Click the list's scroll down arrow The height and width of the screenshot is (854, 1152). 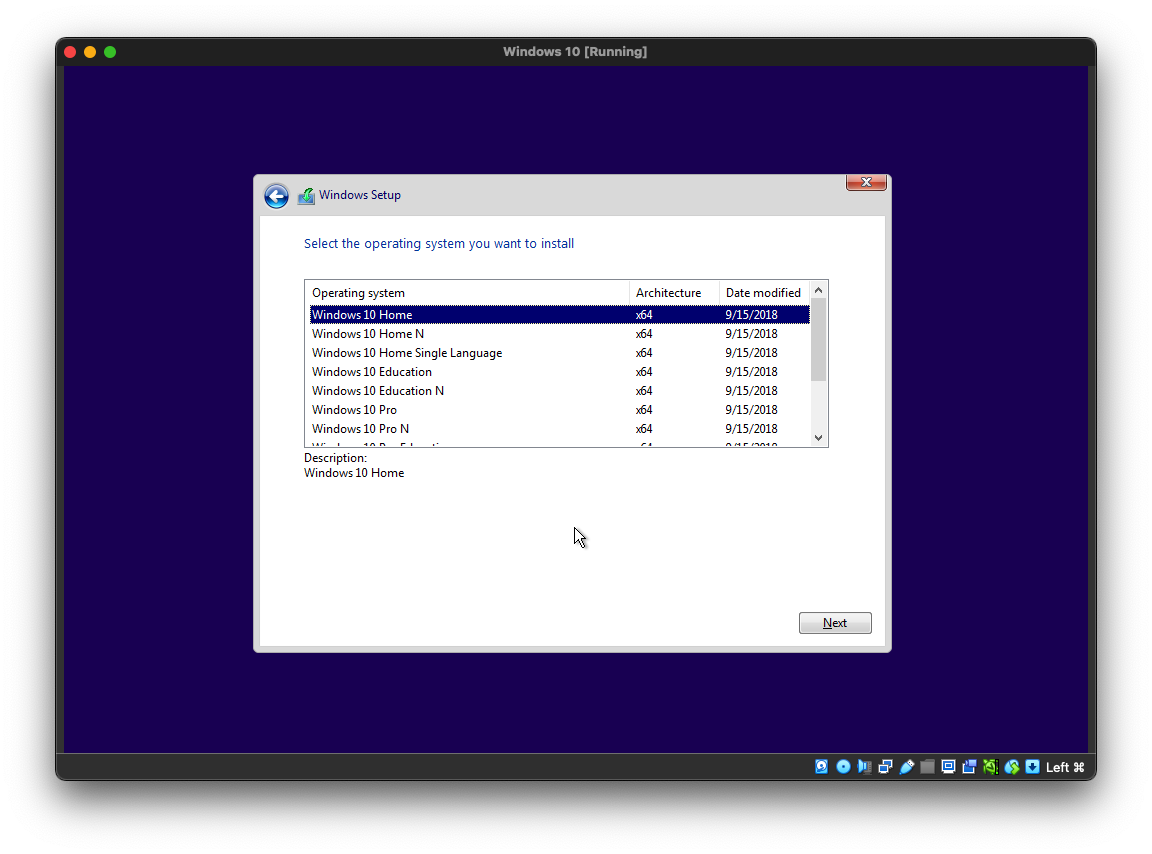point(818,437)
